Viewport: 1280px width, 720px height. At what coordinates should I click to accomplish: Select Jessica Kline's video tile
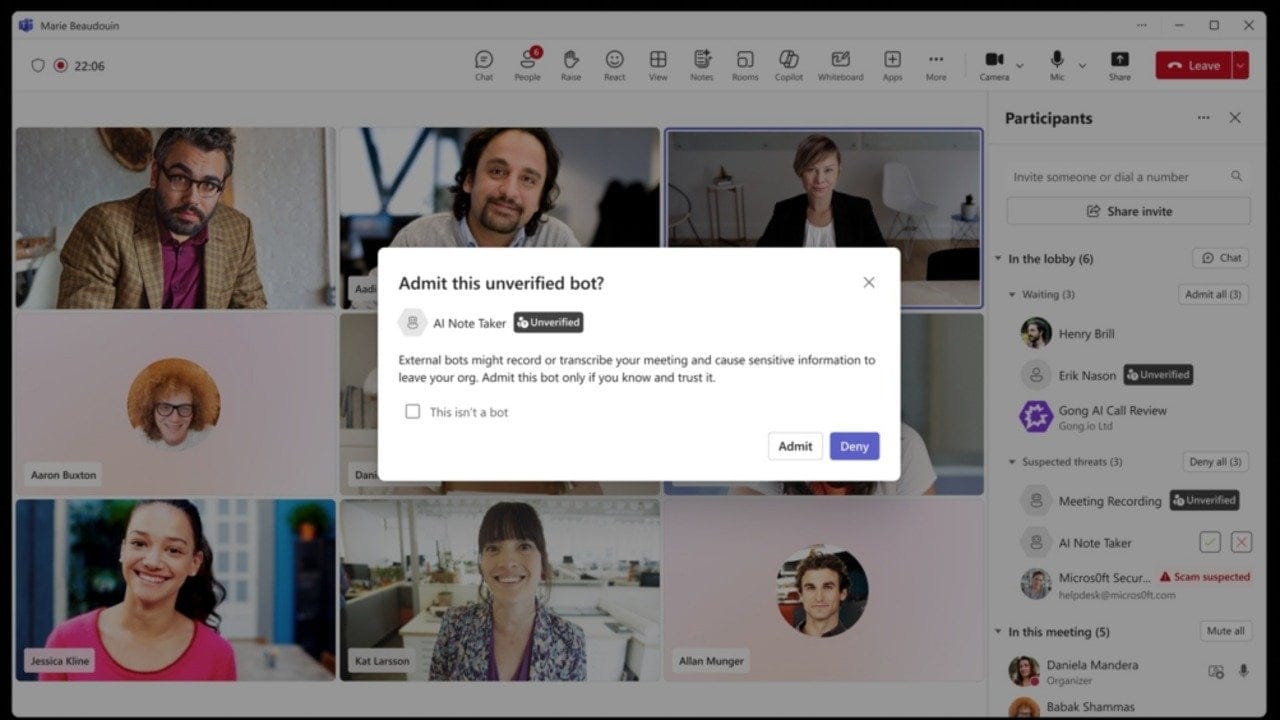175,590
